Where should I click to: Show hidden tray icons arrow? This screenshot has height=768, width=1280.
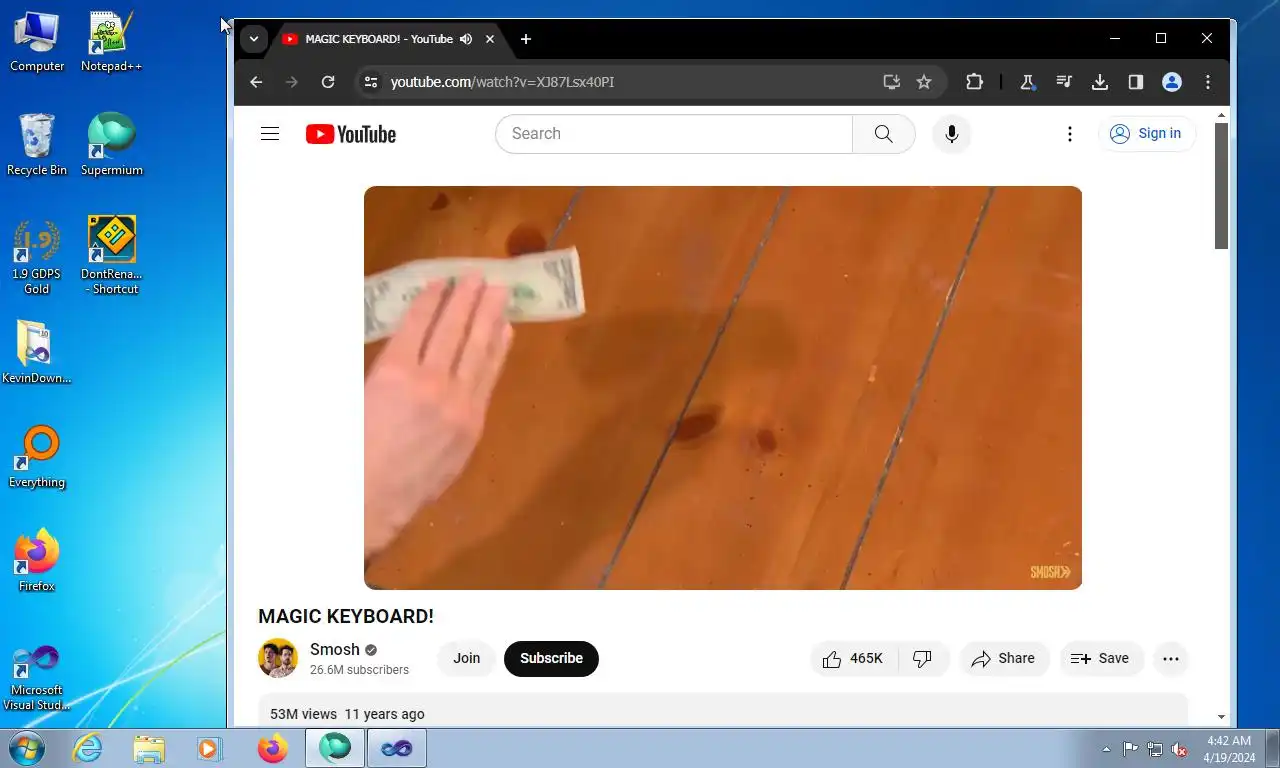pos(1106,749)
